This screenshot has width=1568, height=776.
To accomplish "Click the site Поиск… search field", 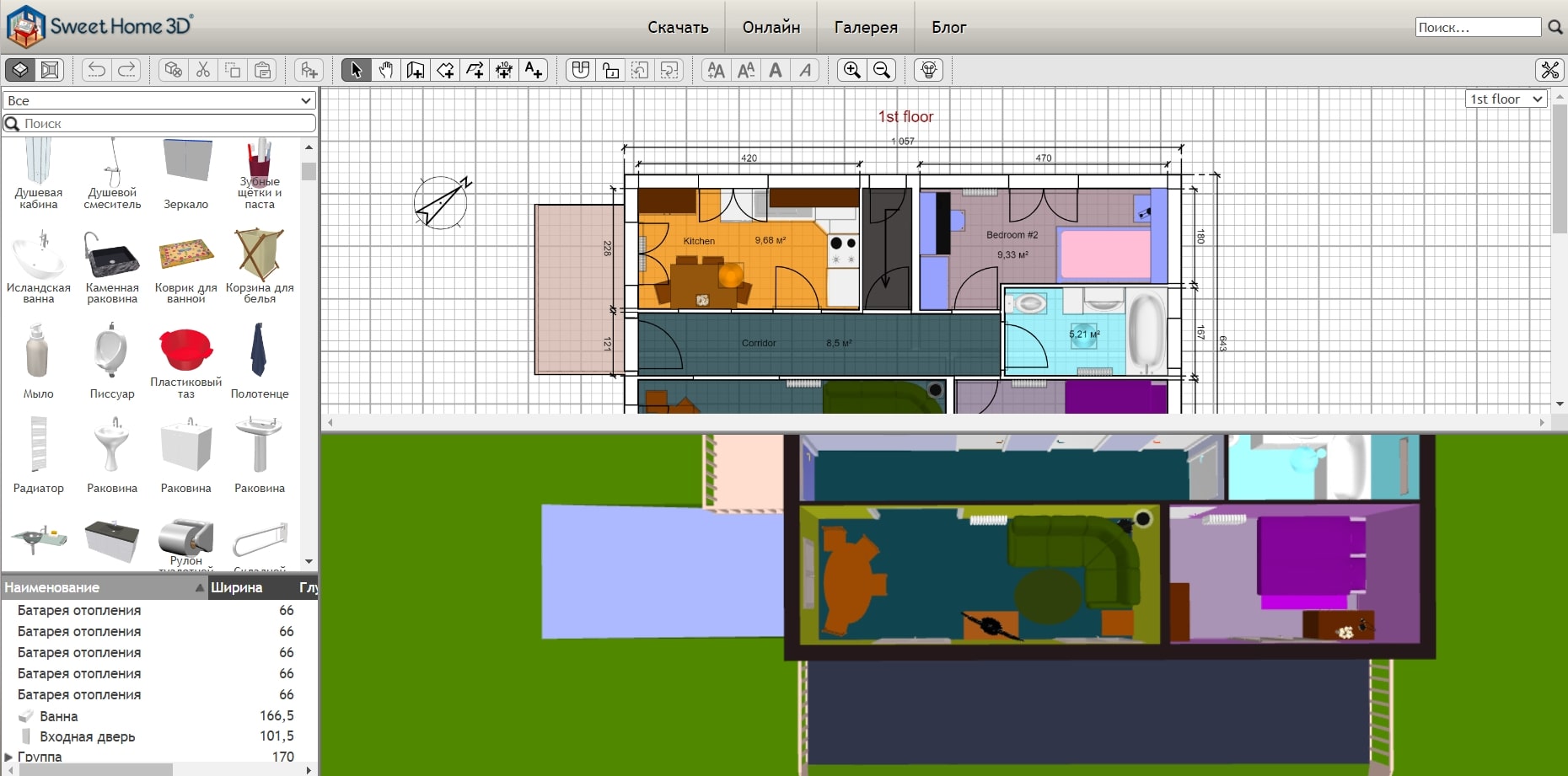I will [x=1479, y=27].
